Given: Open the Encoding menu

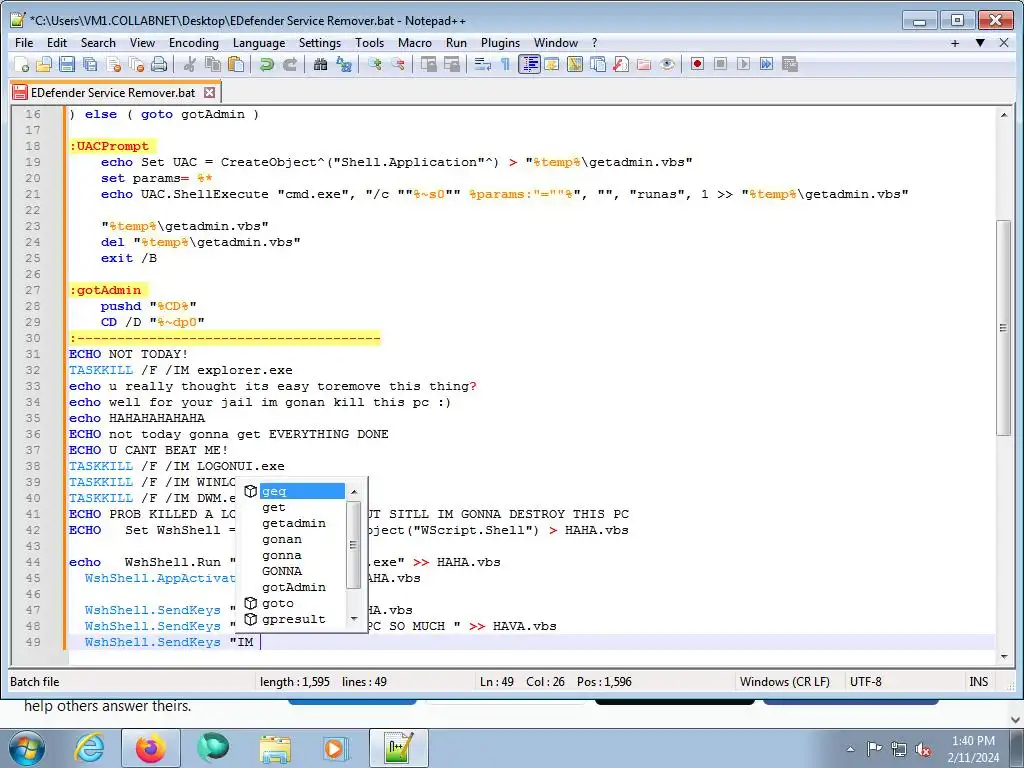Looking at the screenshot, I should (x=194, y=42).
